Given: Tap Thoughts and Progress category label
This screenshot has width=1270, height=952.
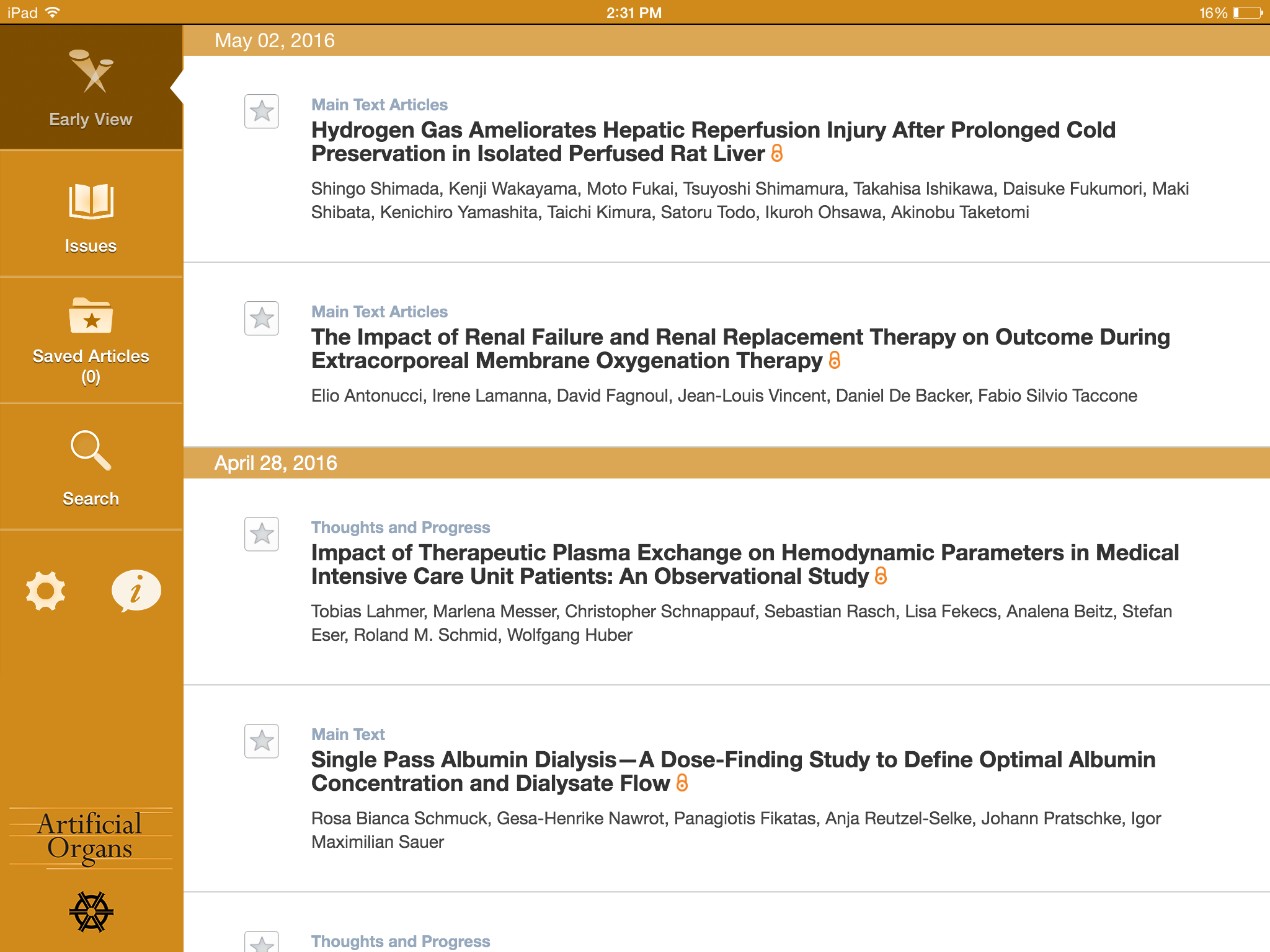Looking at the screenshot, I should pos(401,527).
